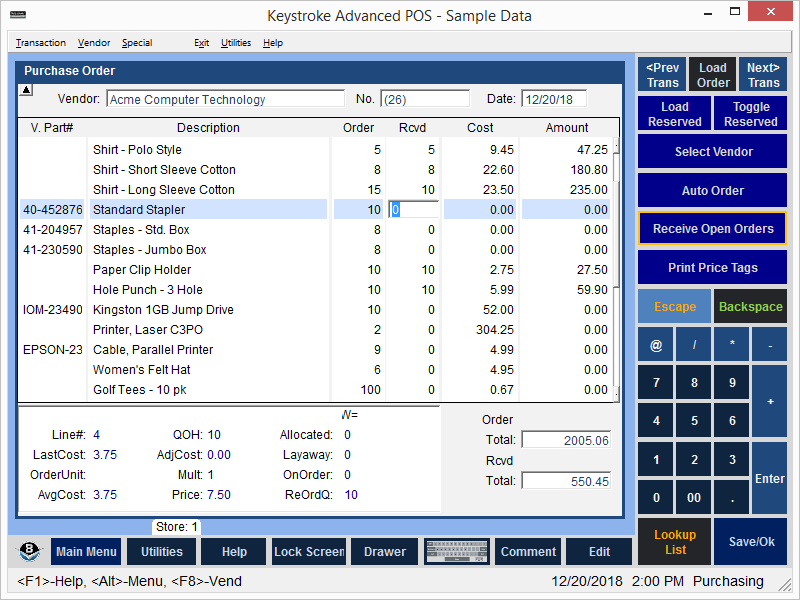Image resolution: width=800 pixels, height=600 pixels.
Task: Go to Next Trans
Action: coord(763,75)
